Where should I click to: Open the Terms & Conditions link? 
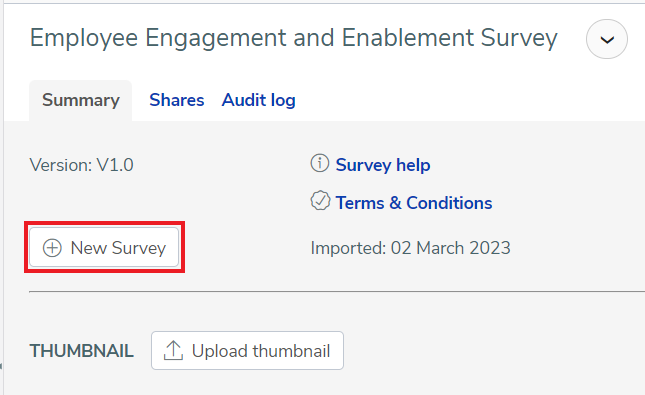[x=414, y=203]
